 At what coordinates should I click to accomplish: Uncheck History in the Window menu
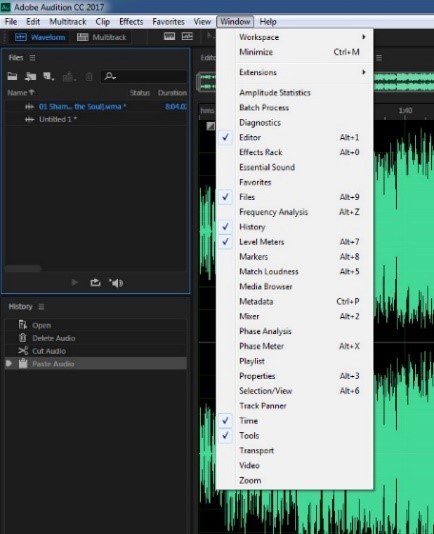click(x=294, y=227)
